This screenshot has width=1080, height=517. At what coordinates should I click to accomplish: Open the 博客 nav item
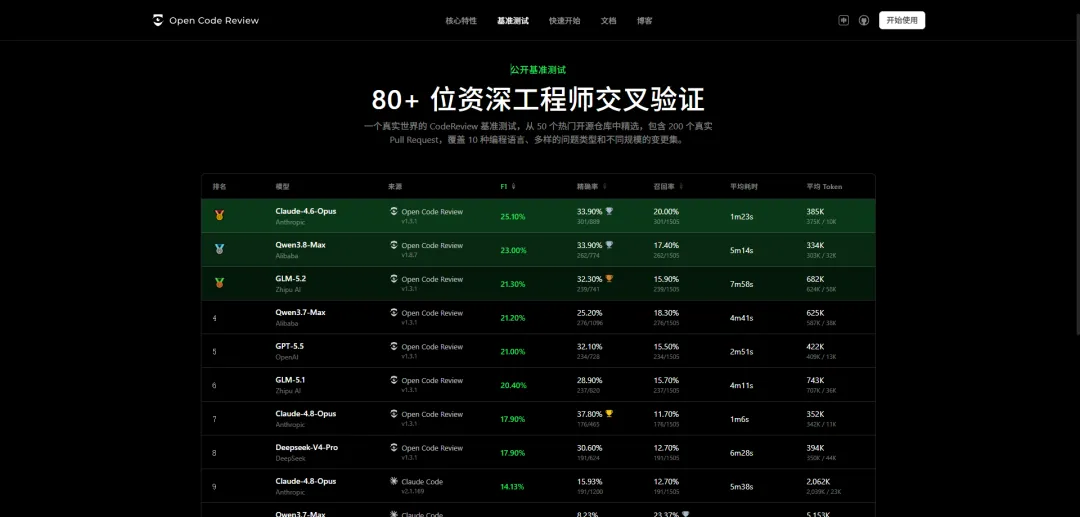tap(645, 21)
